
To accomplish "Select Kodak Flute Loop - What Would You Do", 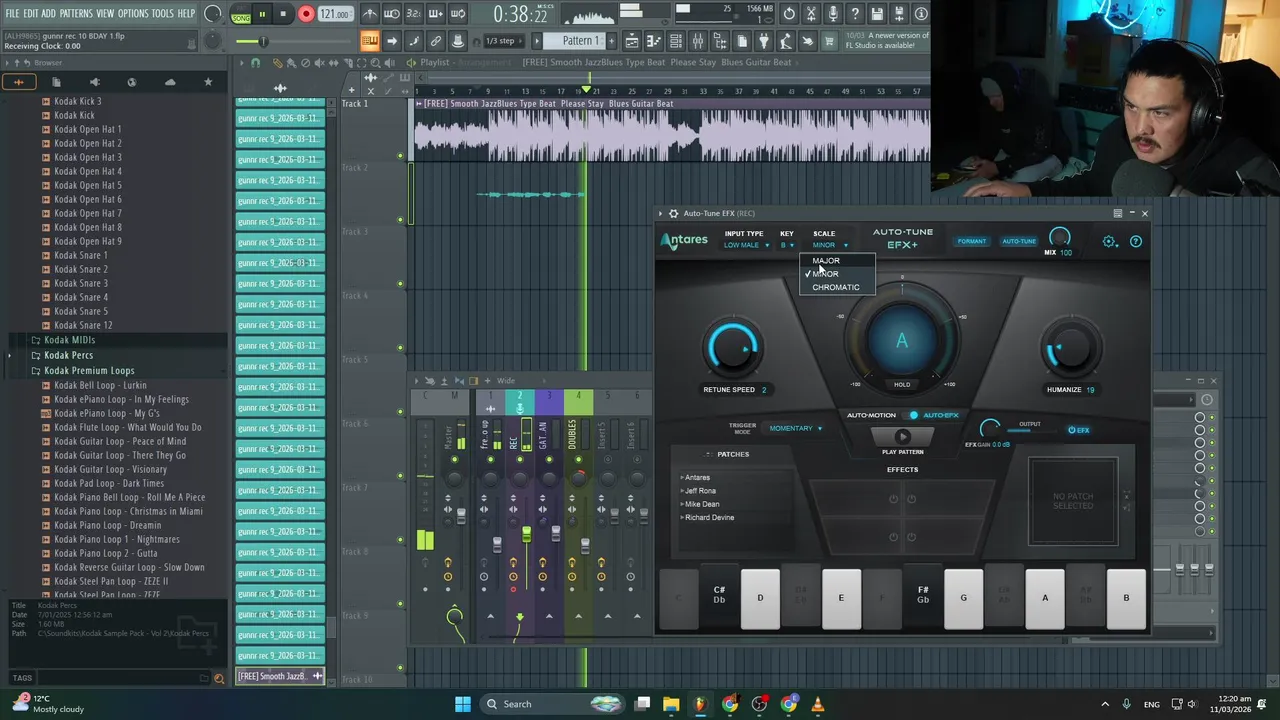I will [x=127, y=427].
